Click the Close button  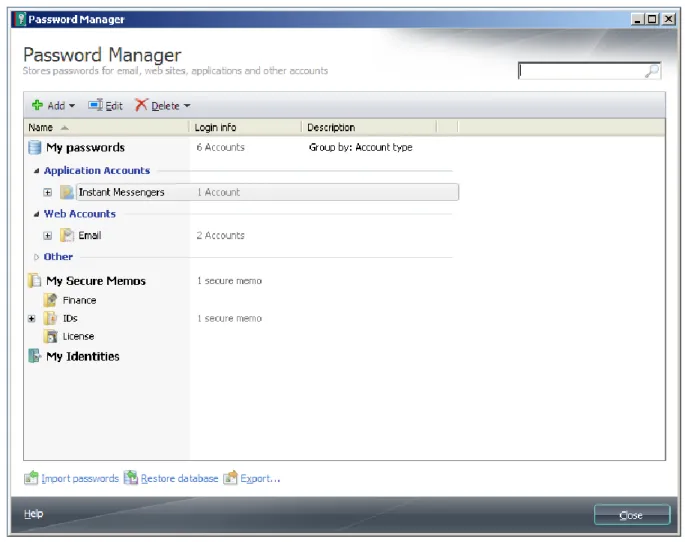(632, 515)
